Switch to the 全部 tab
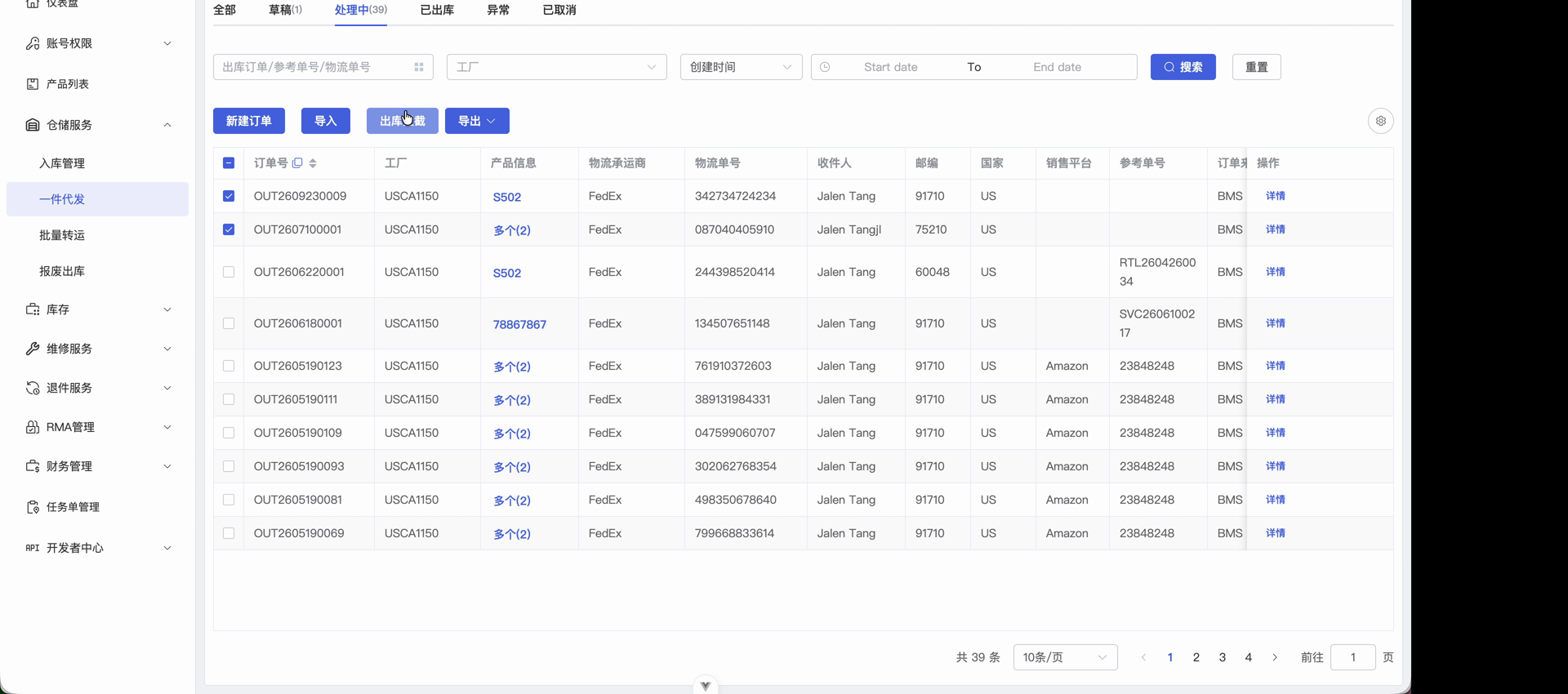The width and height of the screenshot is (1568, 694). pyautogui.click(x=225, y=10)
